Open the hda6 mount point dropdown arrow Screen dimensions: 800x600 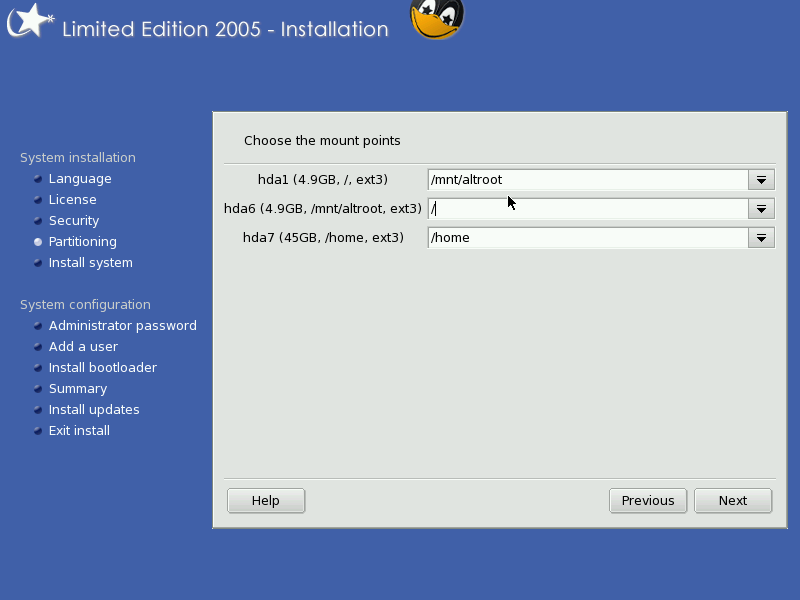(761, 209)
